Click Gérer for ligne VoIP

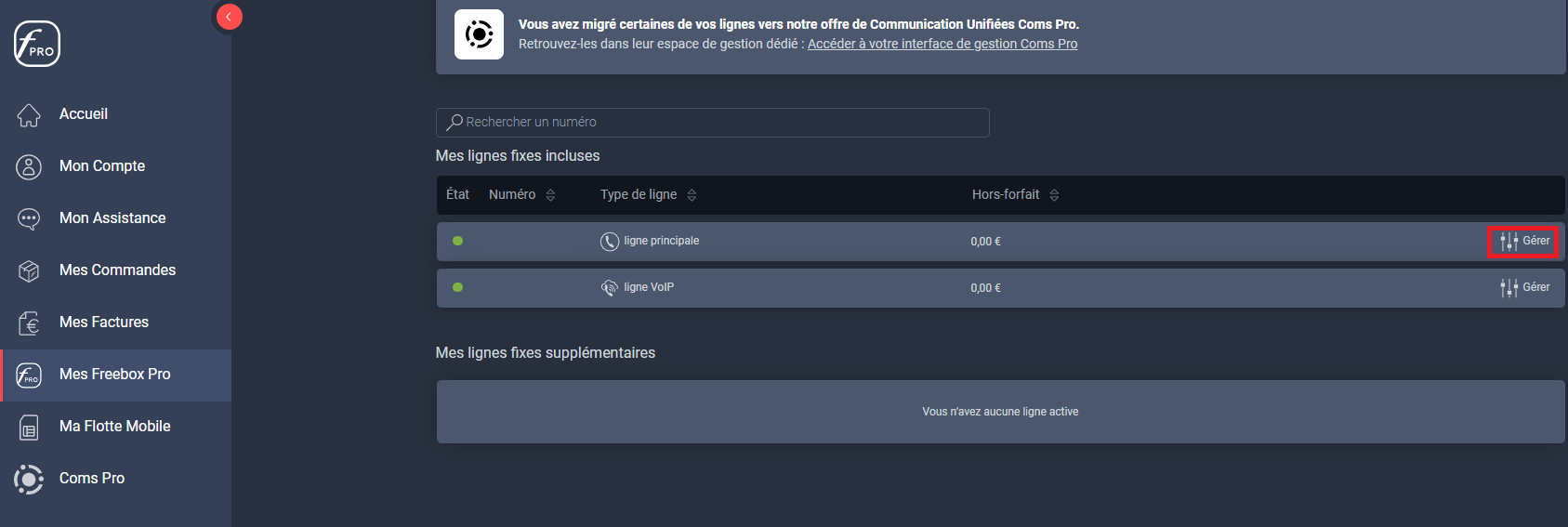pos(1524,288)
